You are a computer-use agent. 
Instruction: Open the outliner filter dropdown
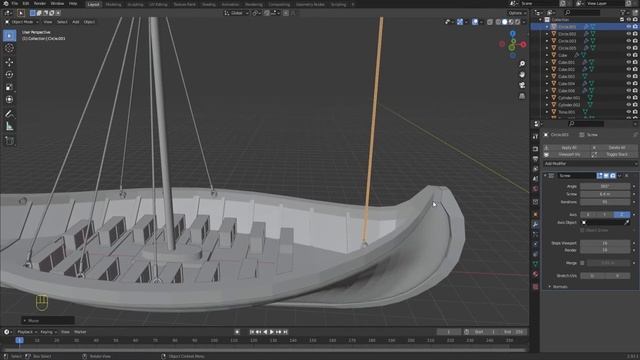click(624, 13)
